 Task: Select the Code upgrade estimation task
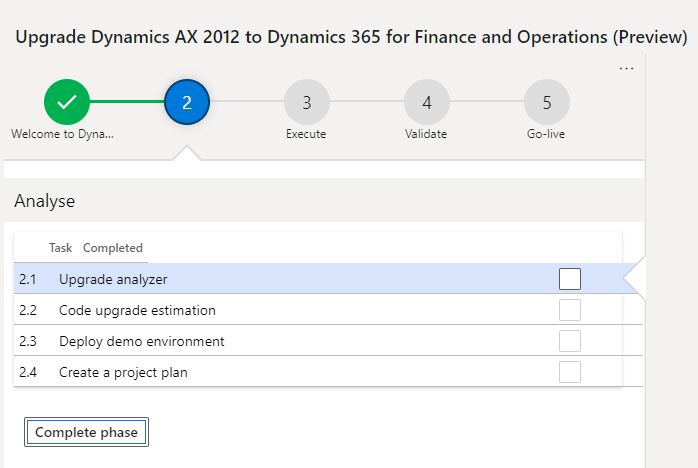329,310
